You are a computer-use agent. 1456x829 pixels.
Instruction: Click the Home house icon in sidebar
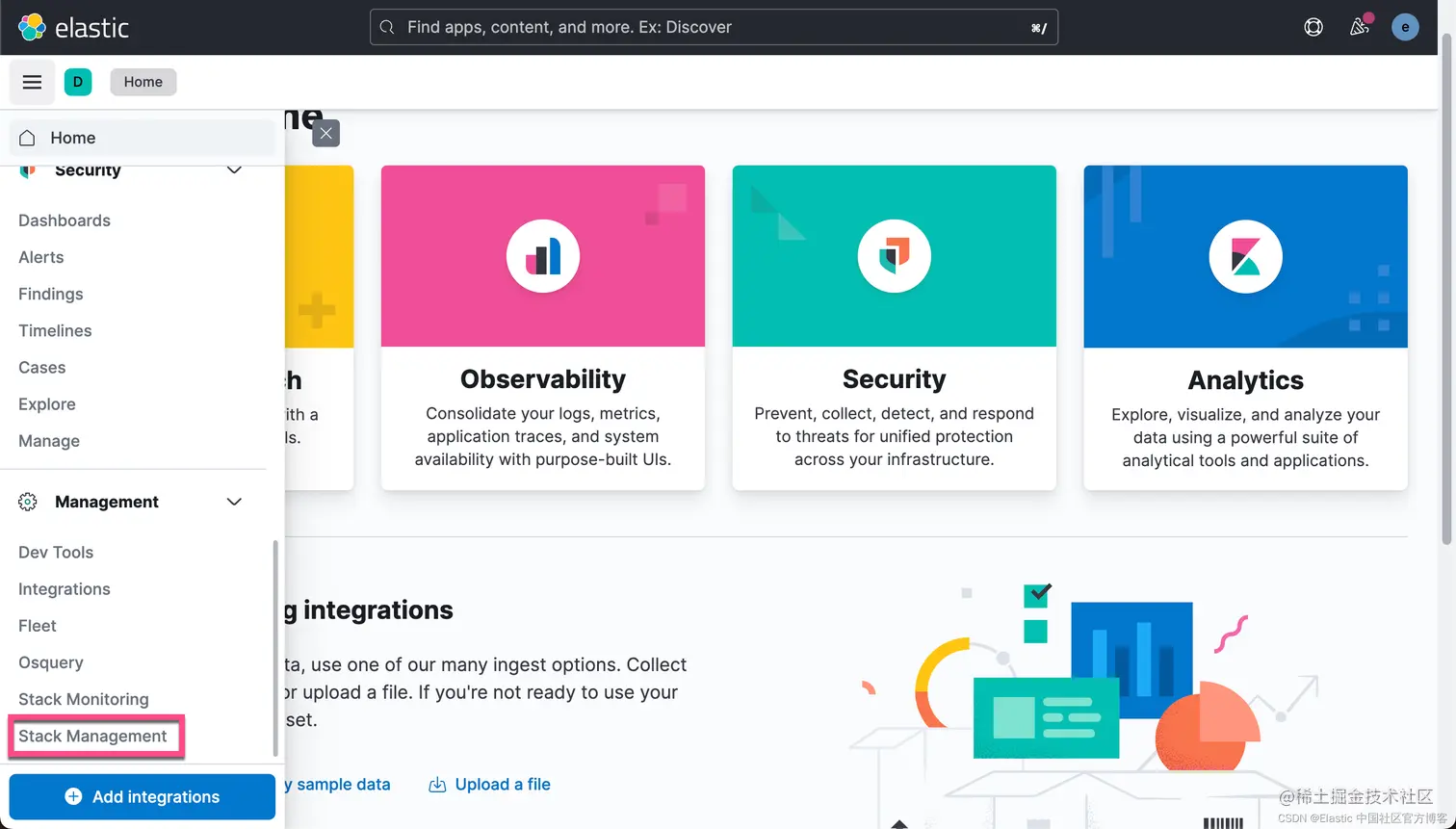pos(28,138)
